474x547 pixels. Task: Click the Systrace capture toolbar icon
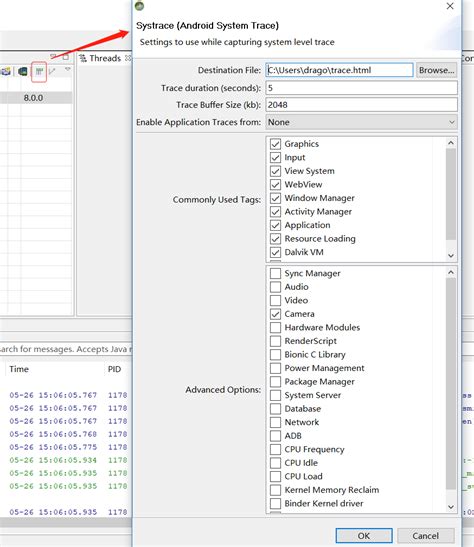[x=39, y=72]
